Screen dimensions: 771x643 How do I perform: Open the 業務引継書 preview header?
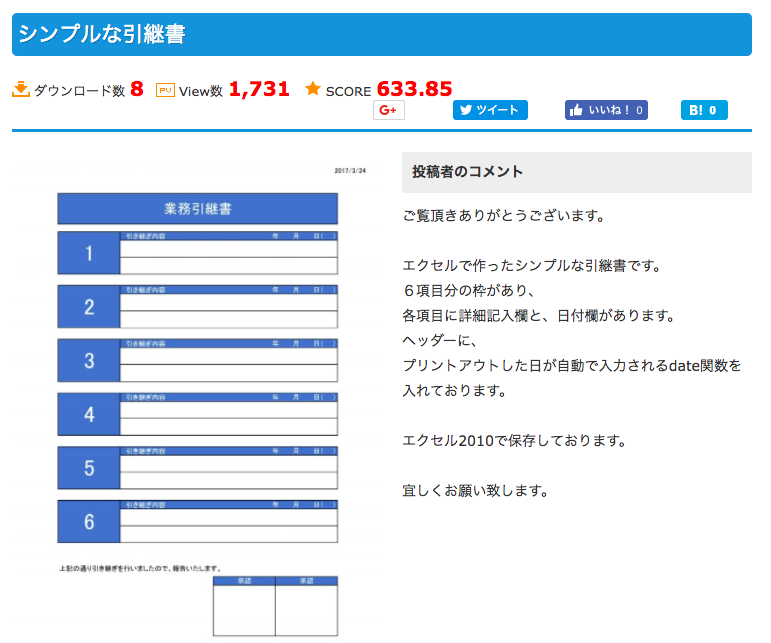(x=197, y=208)
